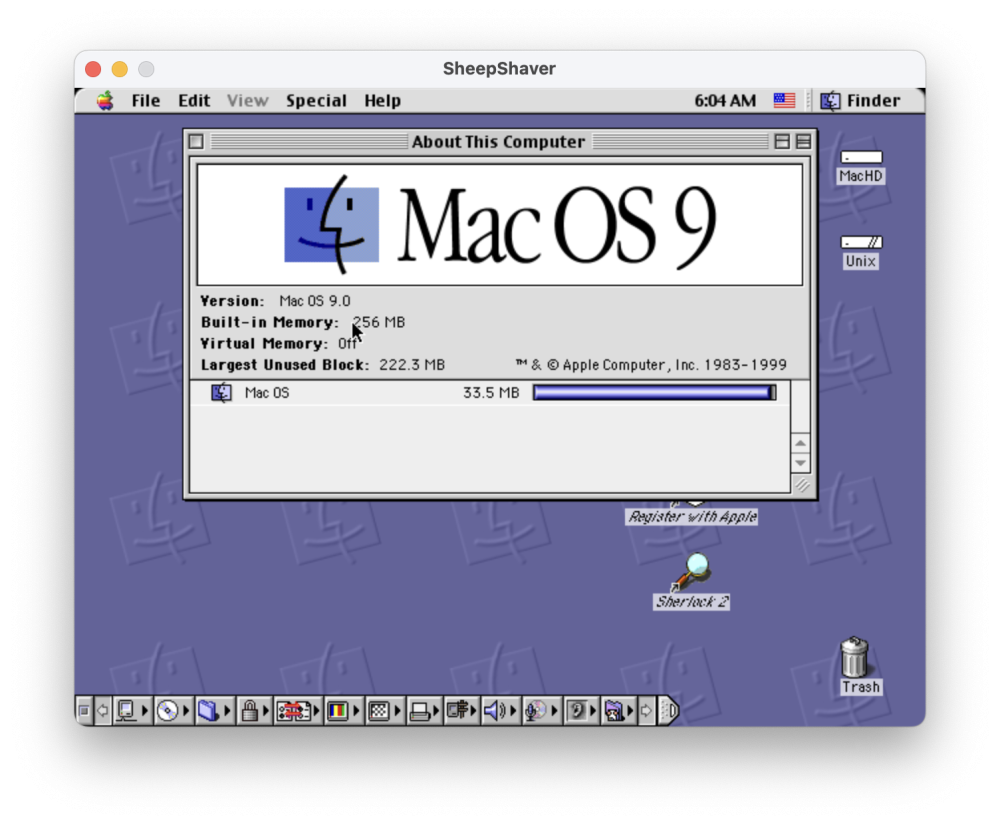Select the Trash can on desktop
Screen dimensions: 1000x825
(x=855, y=657)
